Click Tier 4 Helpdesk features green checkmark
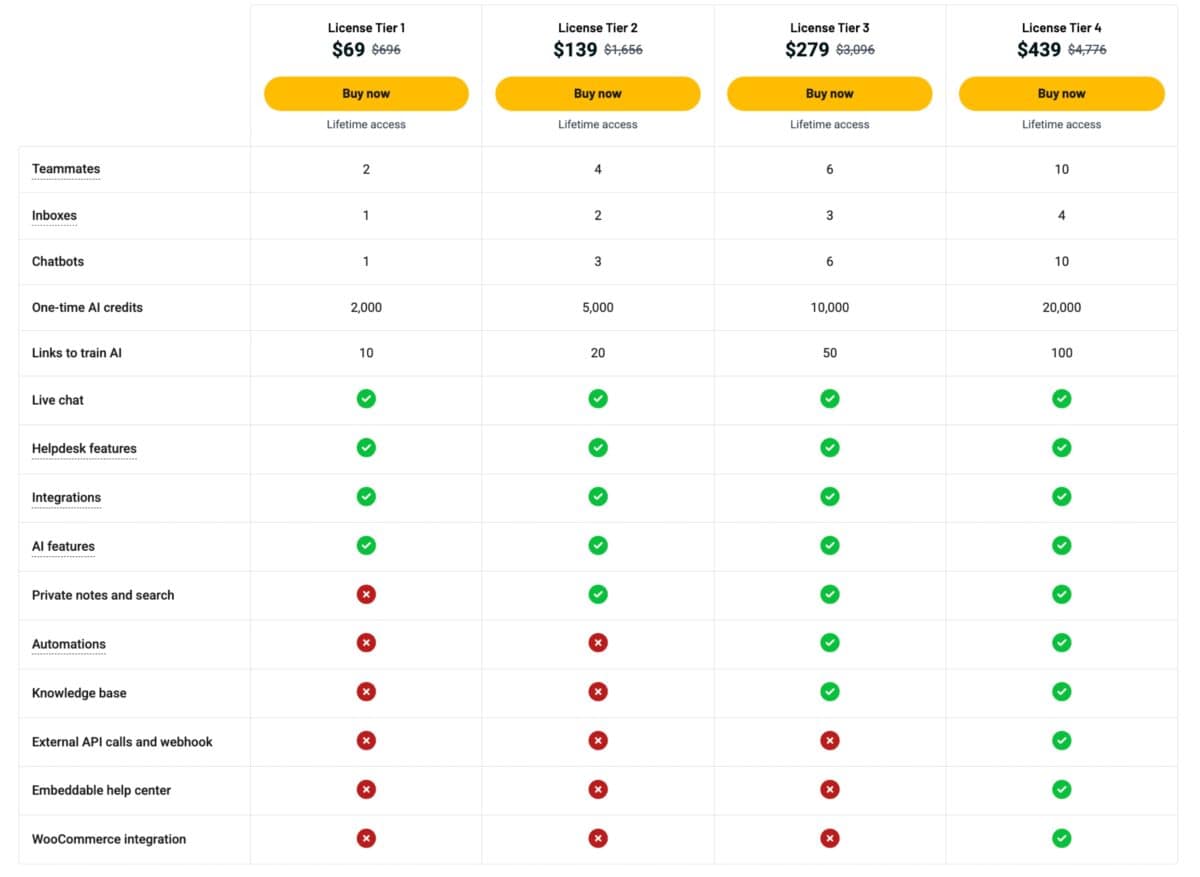 pos(1061,447)
